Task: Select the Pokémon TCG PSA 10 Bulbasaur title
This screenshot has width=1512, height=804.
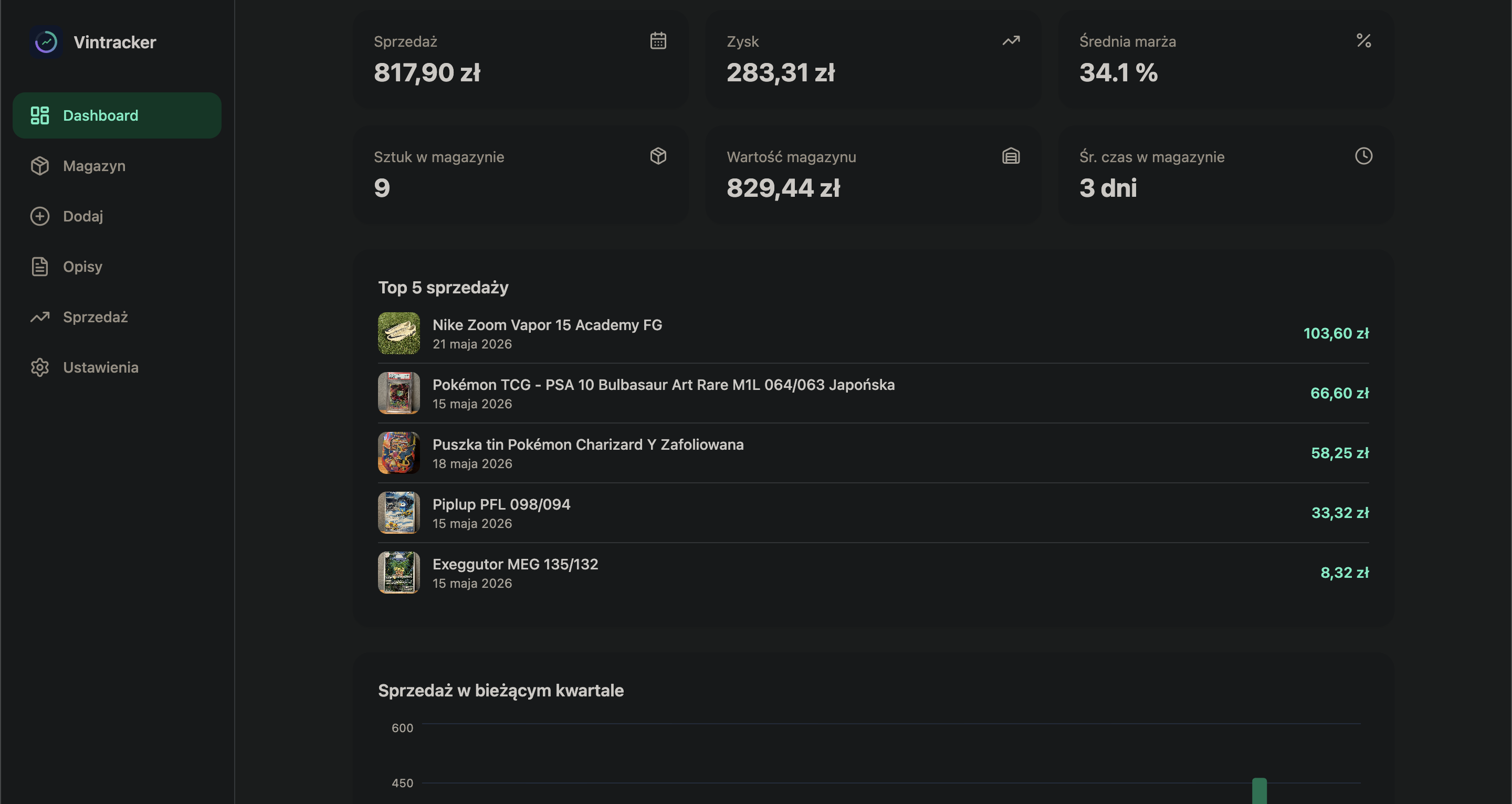Action: tap(664, 385)
